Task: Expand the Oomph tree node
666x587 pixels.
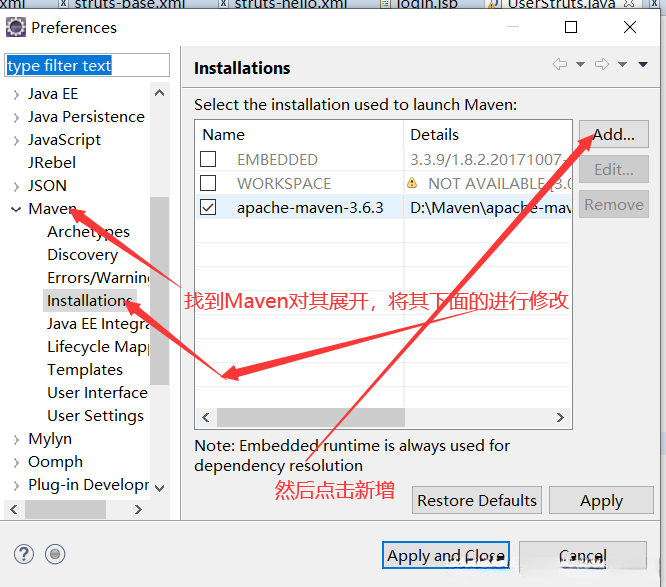Action: click(x=16, y=462)
